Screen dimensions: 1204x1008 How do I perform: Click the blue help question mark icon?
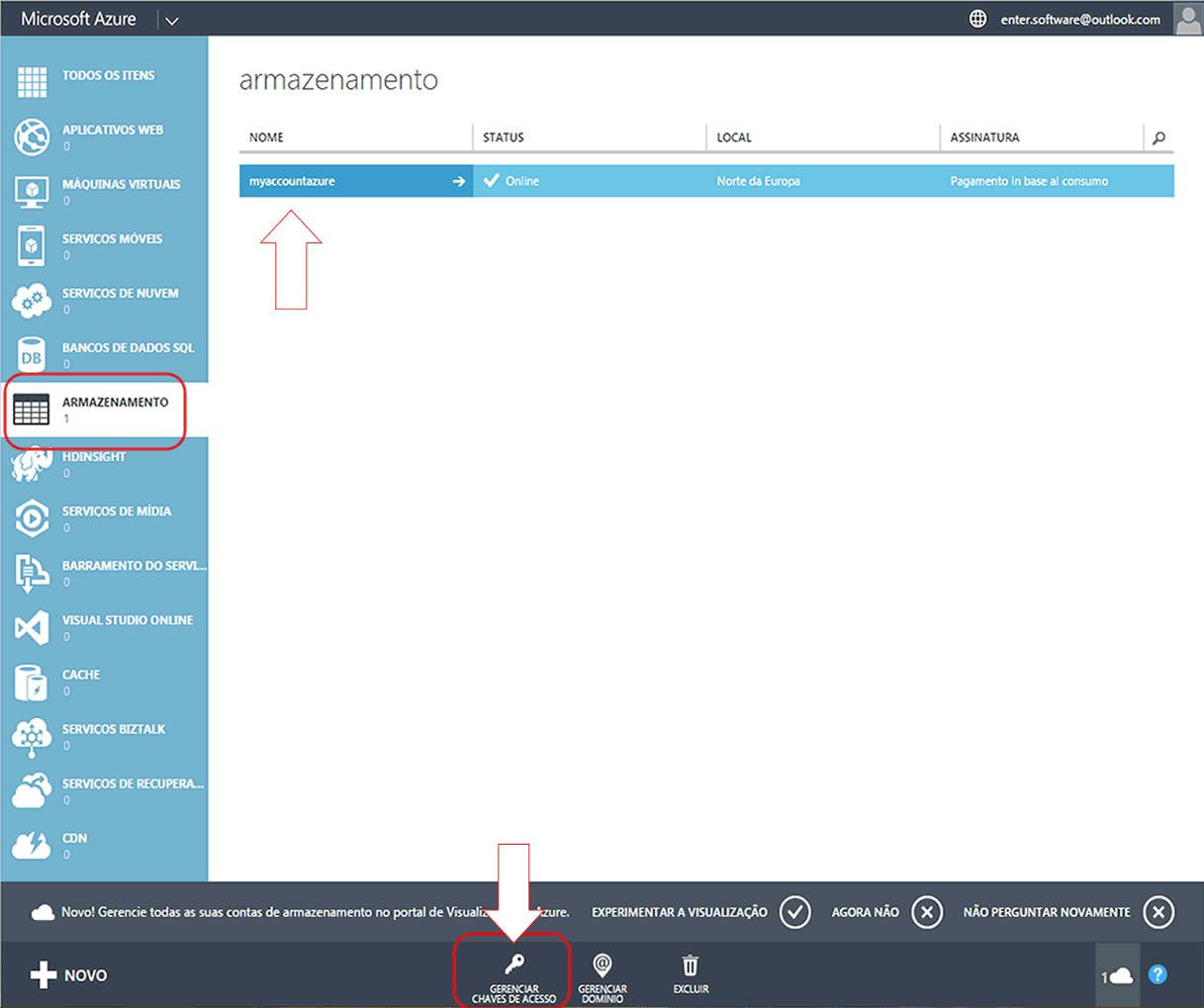click(1158, 974)
